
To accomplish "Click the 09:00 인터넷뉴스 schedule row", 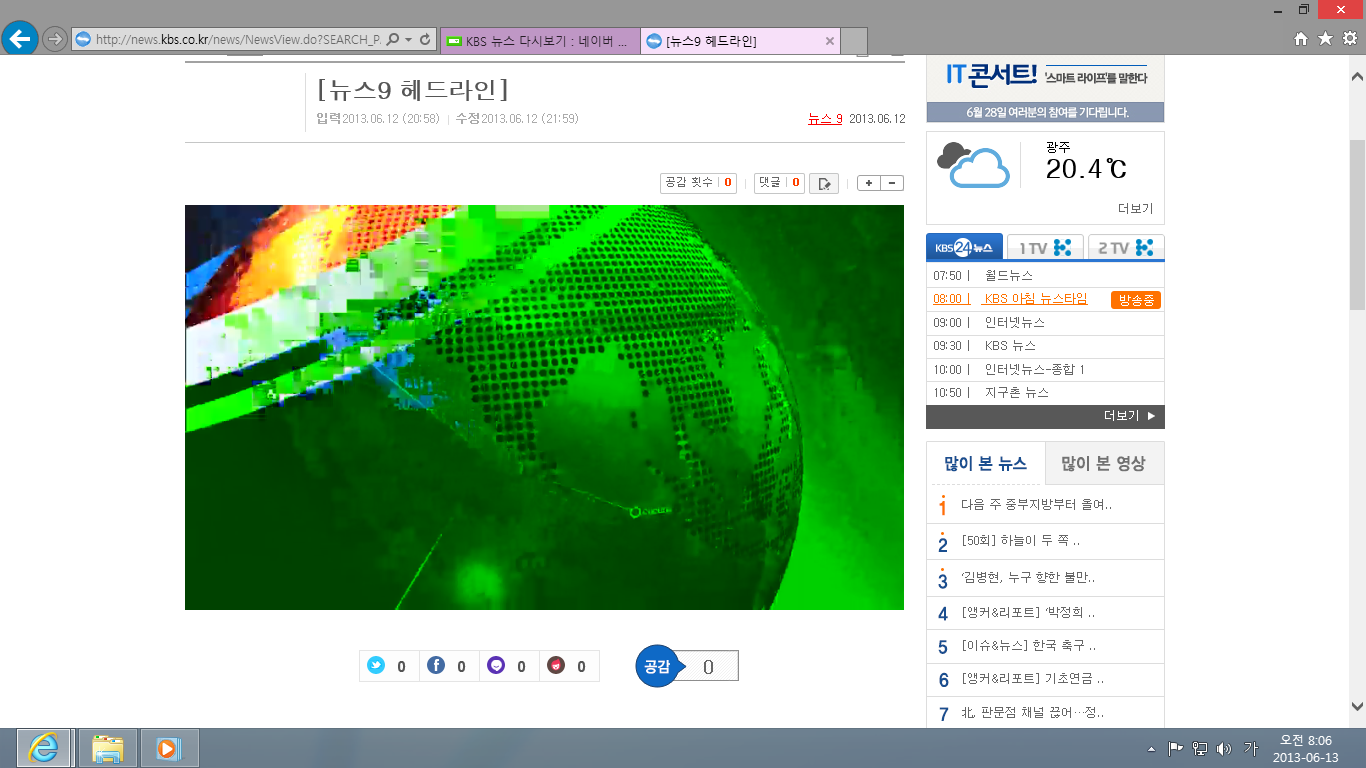I will point(1045,322).
